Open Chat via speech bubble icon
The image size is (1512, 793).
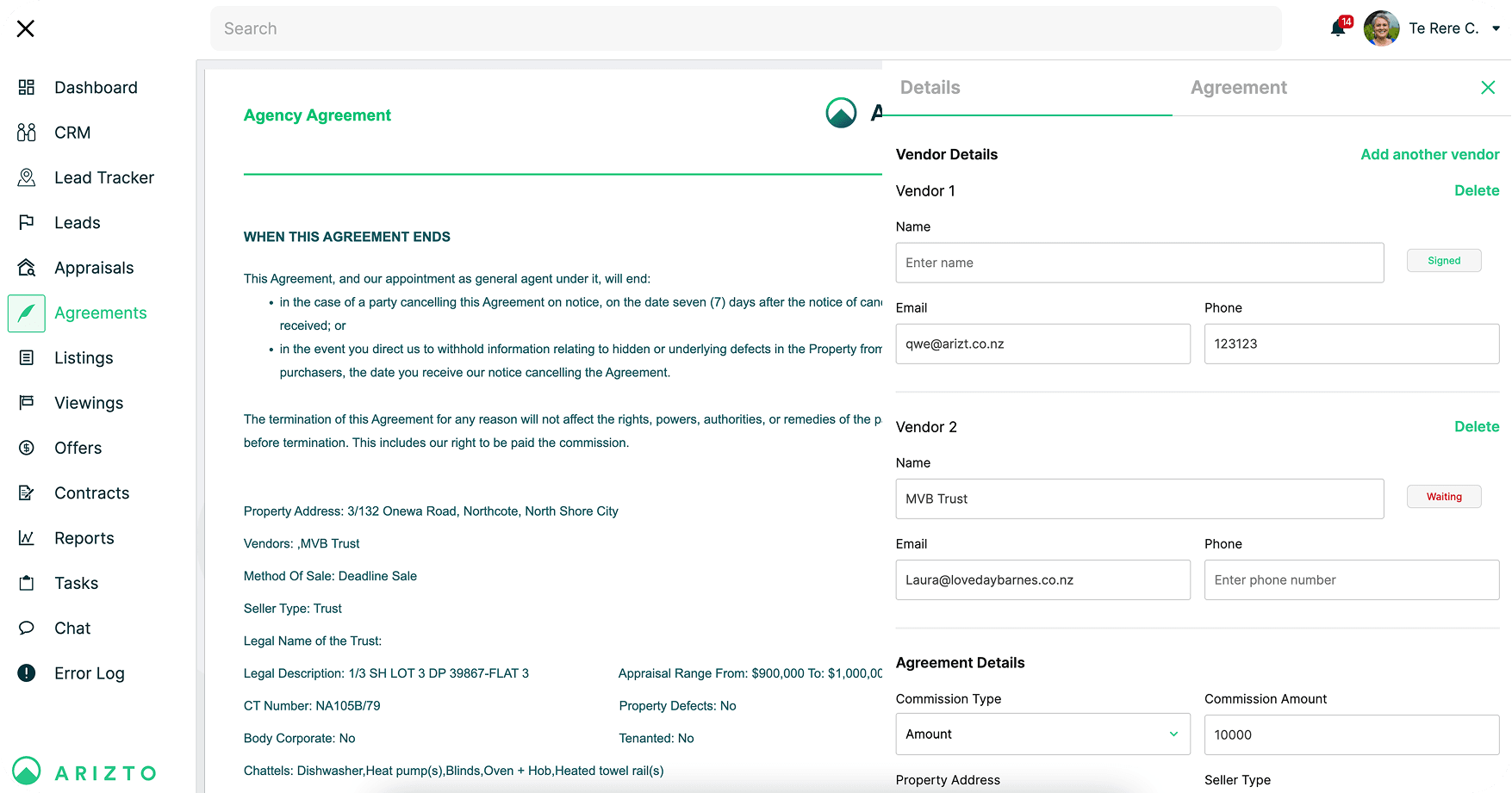click(x=27, y=629)
